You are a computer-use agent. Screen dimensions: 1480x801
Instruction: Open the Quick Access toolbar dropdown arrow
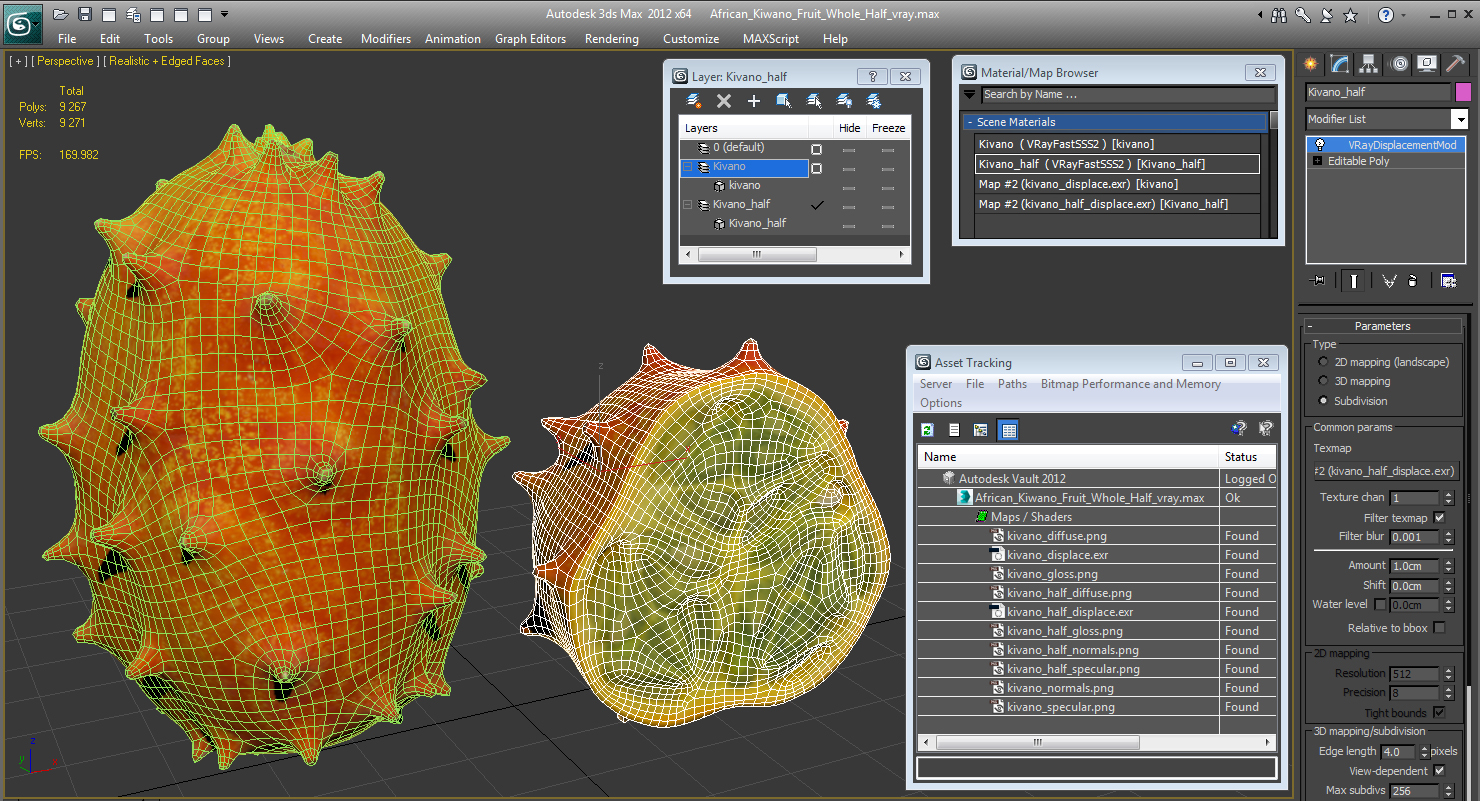tap(224, 14)
